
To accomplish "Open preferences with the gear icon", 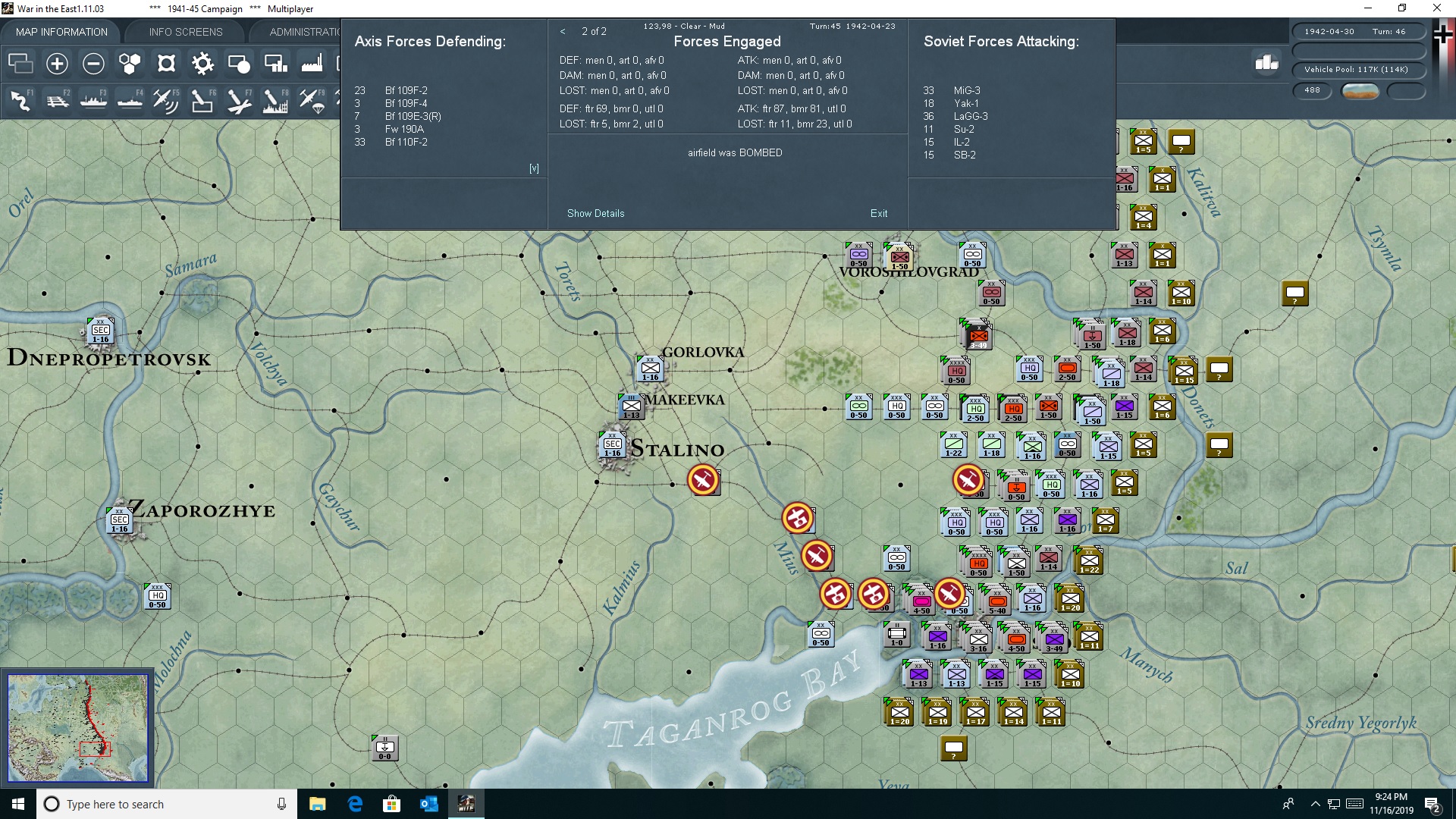I will 202,64.
